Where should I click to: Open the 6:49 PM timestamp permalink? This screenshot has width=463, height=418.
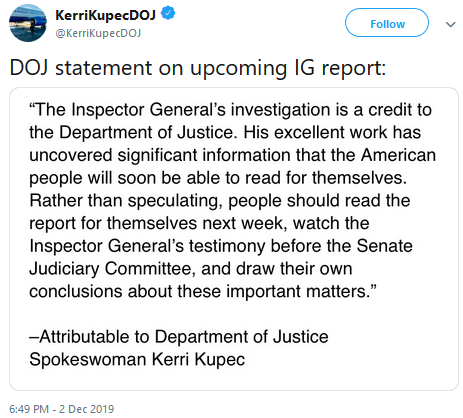click(x=29, y=409)
